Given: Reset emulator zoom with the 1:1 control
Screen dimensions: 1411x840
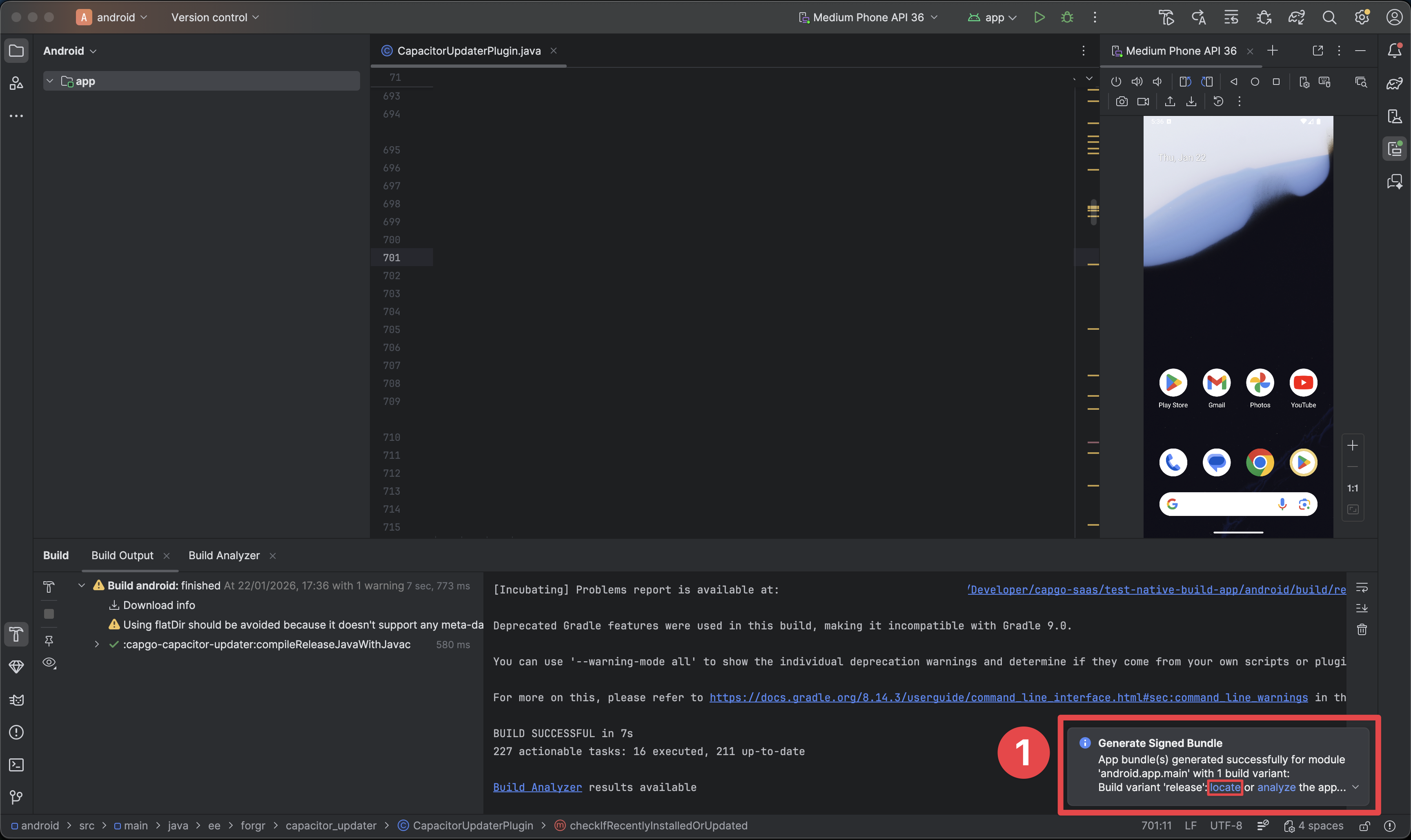Looking at the screenshot, I should pos(1353,488).
